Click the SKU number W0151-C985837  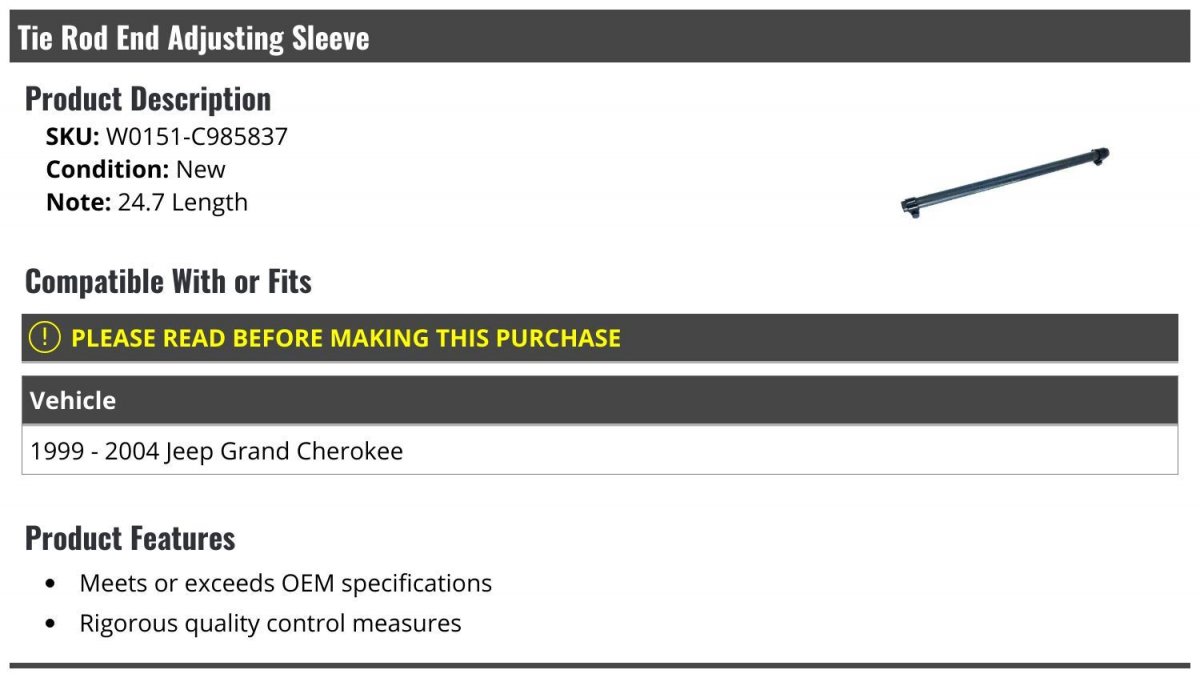pos(197,137)
